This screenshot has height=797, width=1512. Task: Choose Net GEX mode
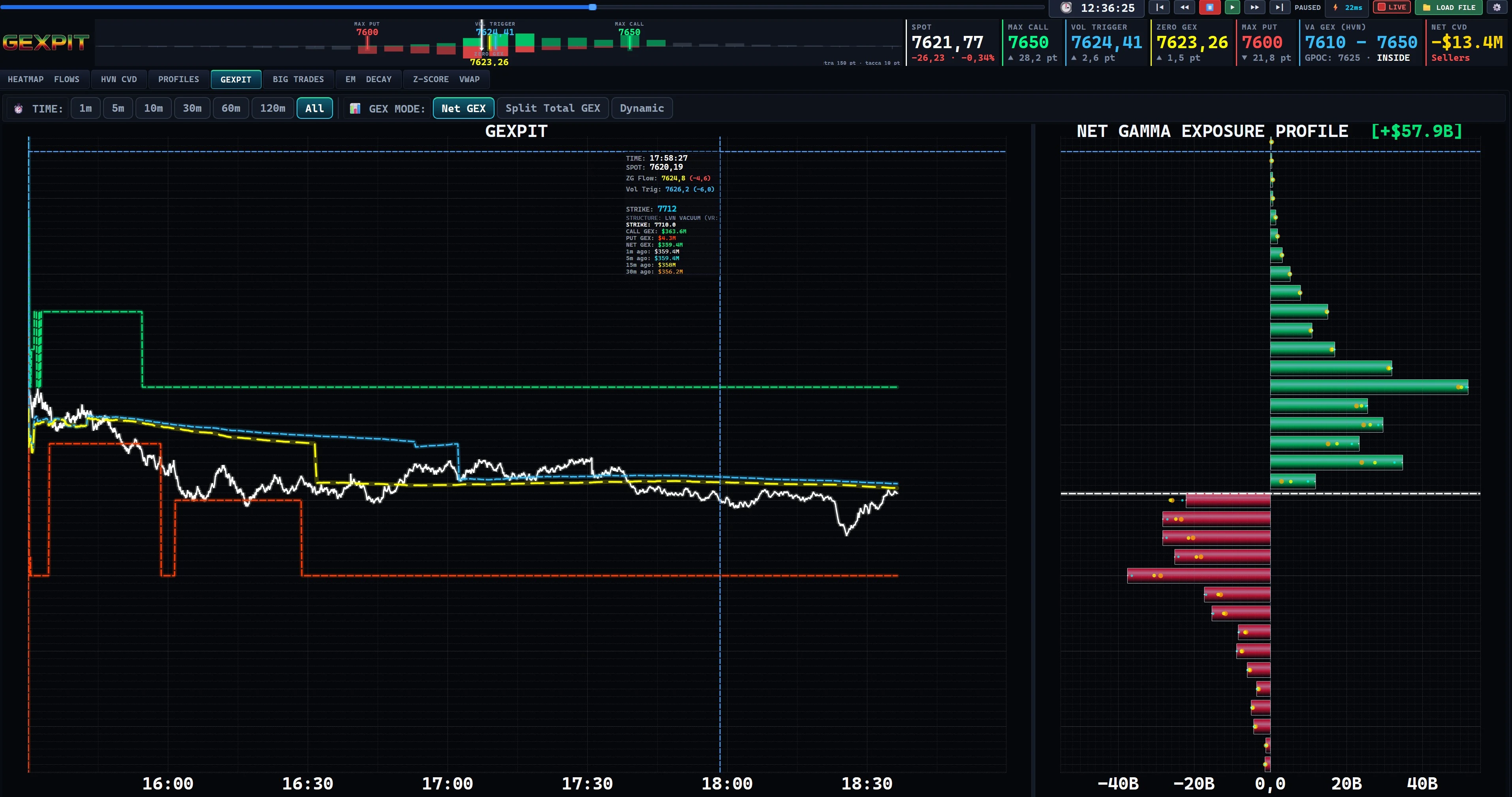click(464, 109)
